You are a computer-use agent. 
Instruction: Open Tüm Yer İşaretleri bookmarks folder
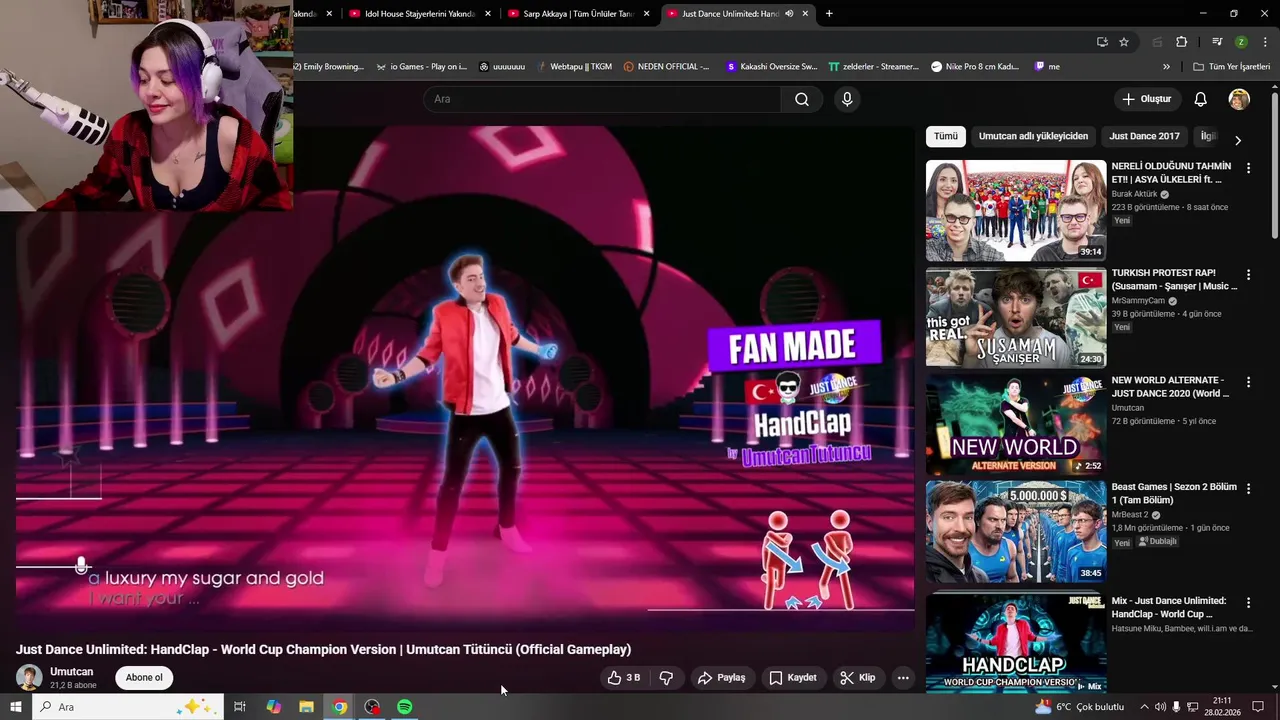point(1232,67)
